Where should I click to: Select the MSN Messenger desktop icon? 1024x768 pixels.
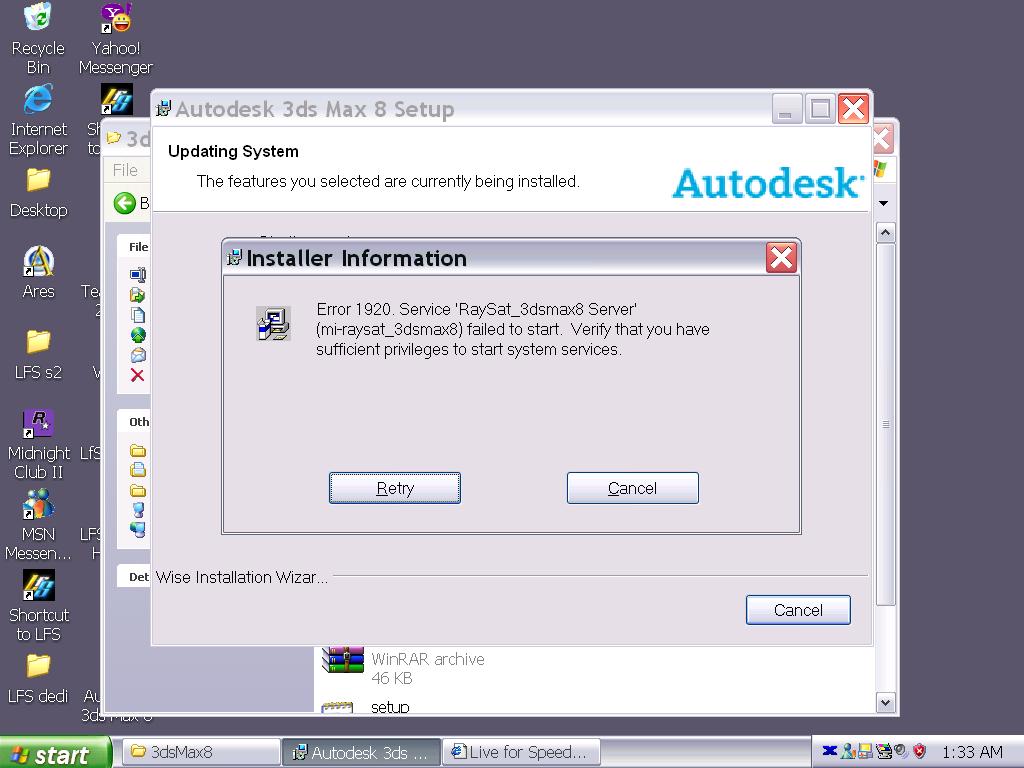[38, 525]
